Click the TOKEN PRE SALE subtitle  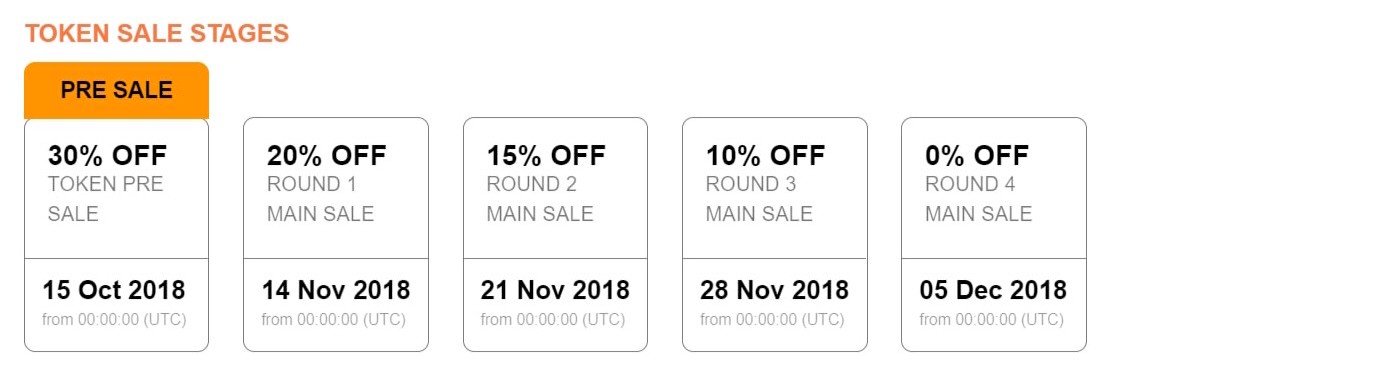(105, 199)
